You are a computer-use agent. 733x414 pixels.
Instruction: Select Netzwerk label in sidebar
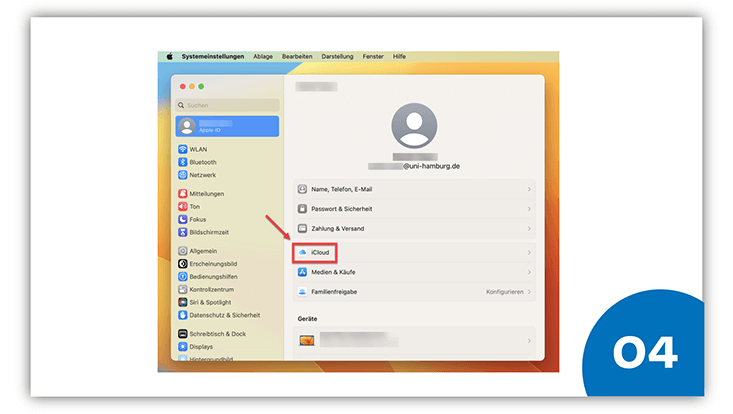[203, 175]
